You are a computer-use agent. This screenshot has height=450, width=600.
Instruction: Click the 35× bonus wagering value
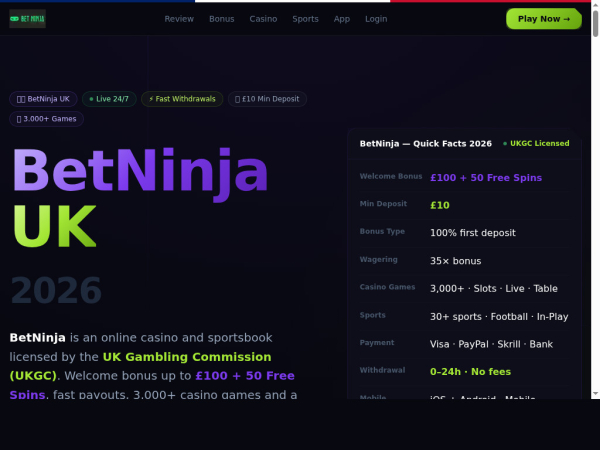click(456, 261)
